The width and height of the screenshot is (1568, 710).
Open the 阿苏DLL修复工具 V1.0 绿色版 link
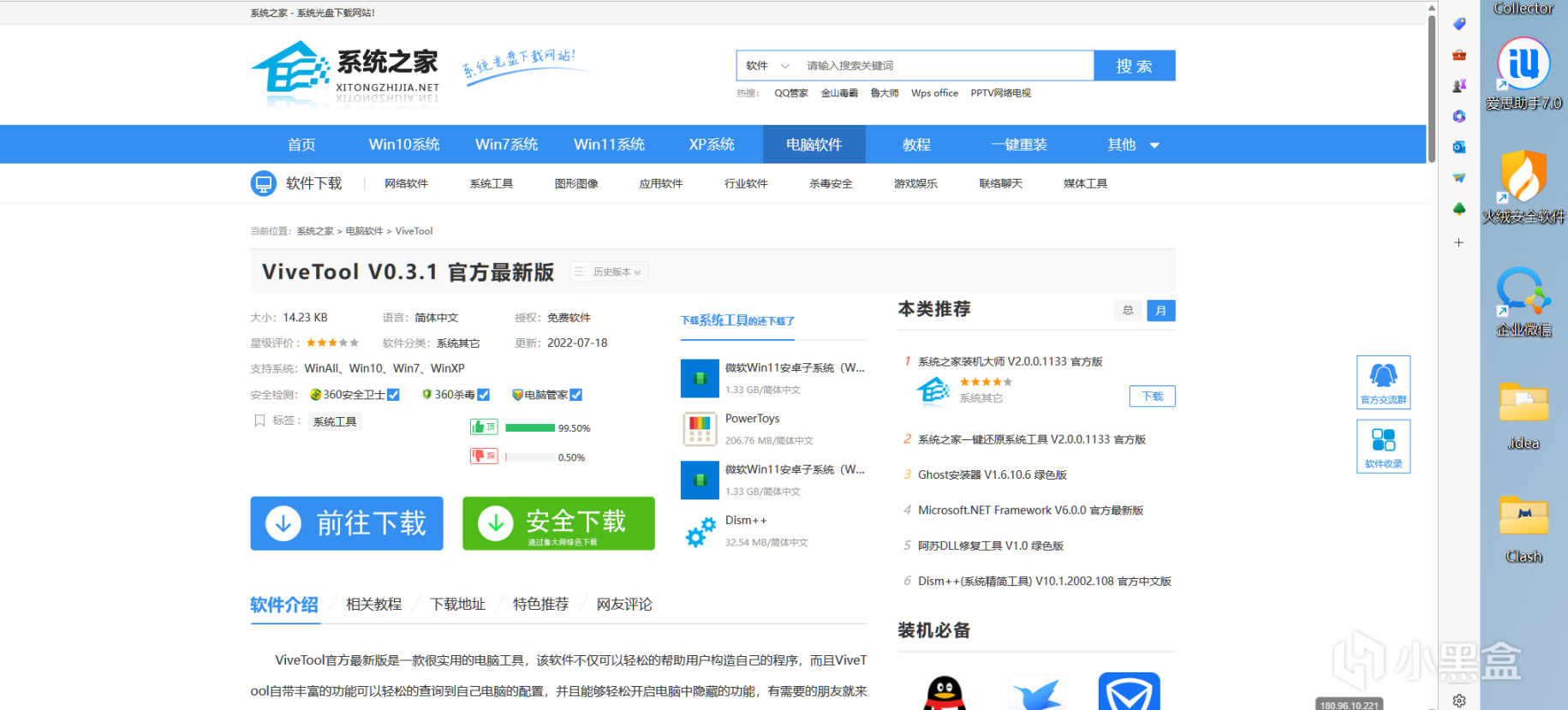click(991, 546)
